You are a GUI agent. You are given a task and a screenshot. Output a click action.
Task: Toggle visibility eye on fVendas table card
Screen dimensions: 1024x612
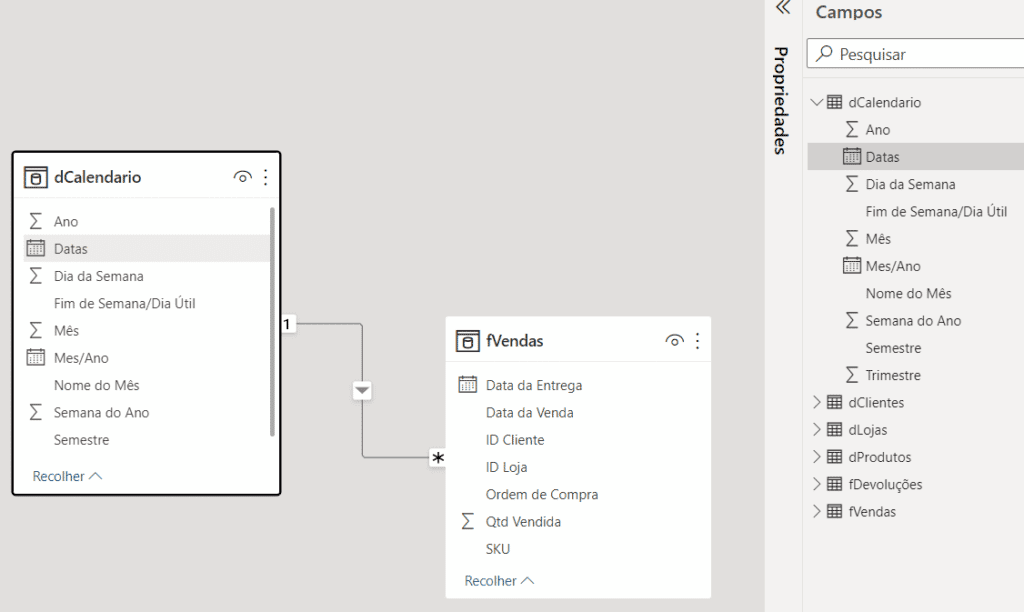675,340
